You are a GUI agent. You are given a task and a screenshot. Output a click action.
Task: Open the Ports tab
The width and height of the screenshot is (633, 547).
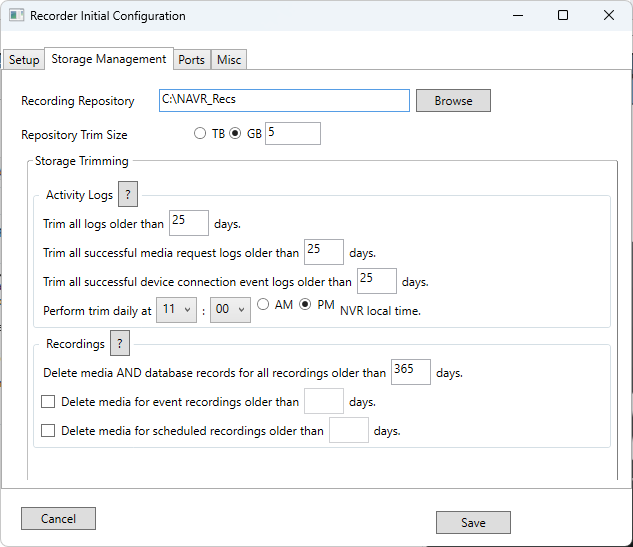click(191, 60)
